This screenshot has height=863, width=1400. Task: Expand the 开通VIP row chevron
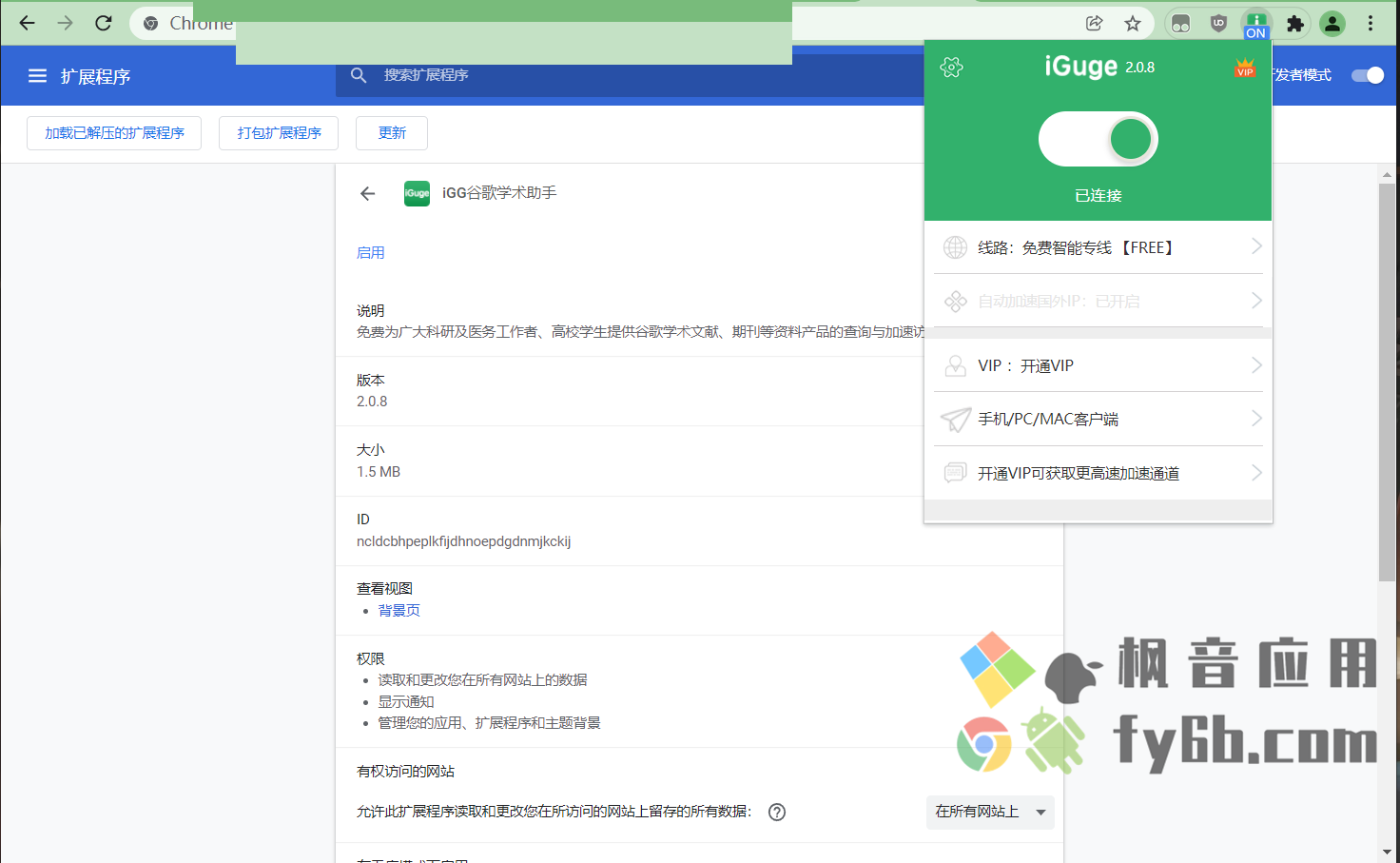[x=1256, y=365]
